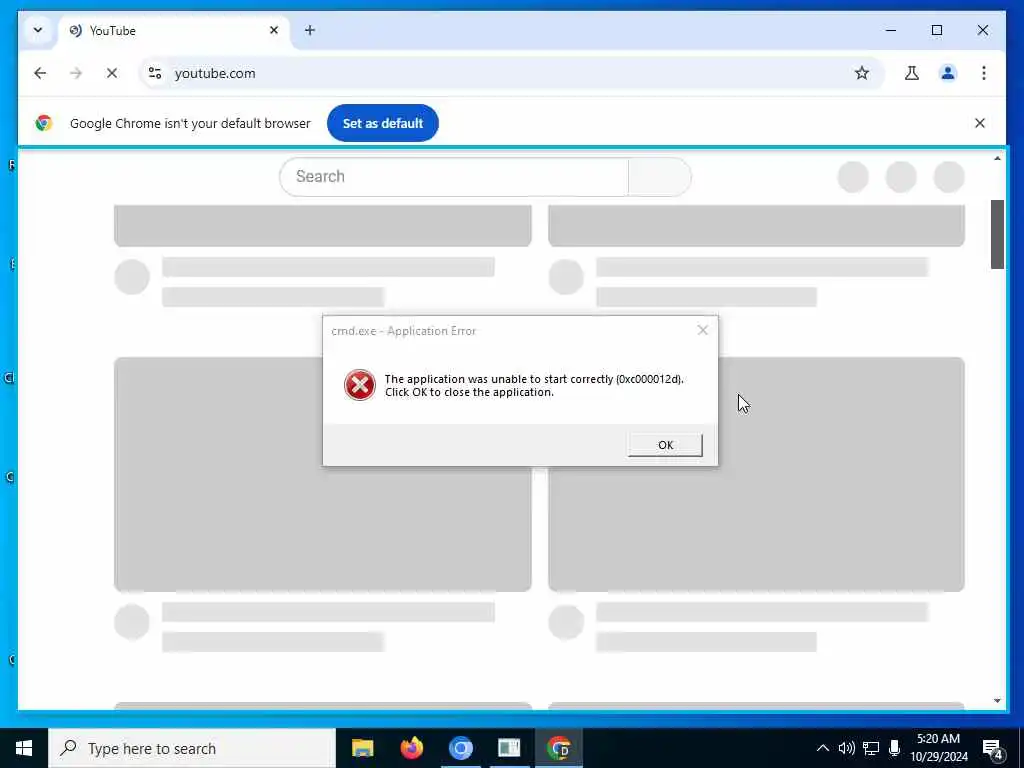Click the vertical scrollbar thumb
Screen dimensions: 1024x768
[x=997, y=234]
